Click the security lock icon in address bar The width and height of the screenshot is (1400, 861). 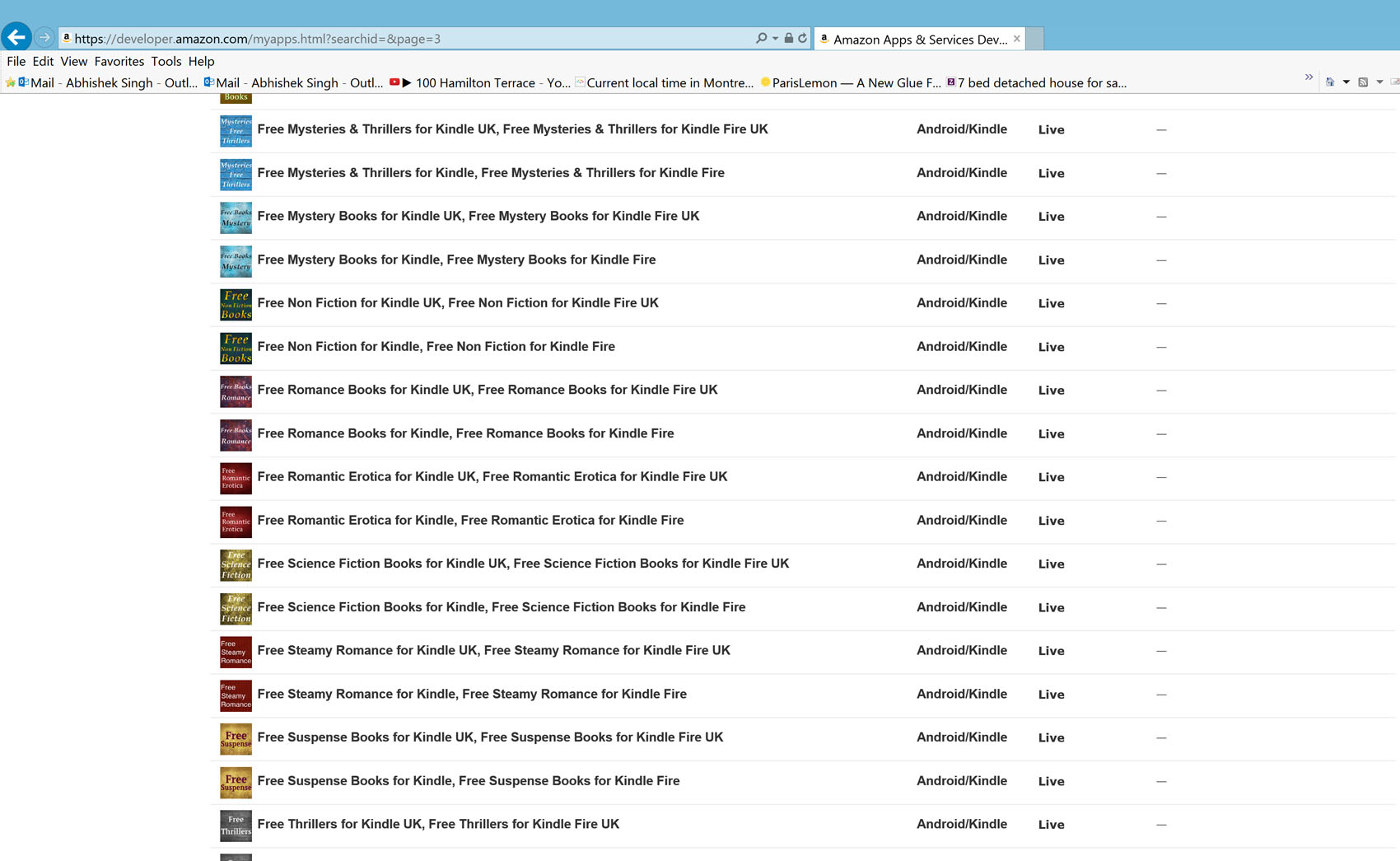tap(788, 38)
